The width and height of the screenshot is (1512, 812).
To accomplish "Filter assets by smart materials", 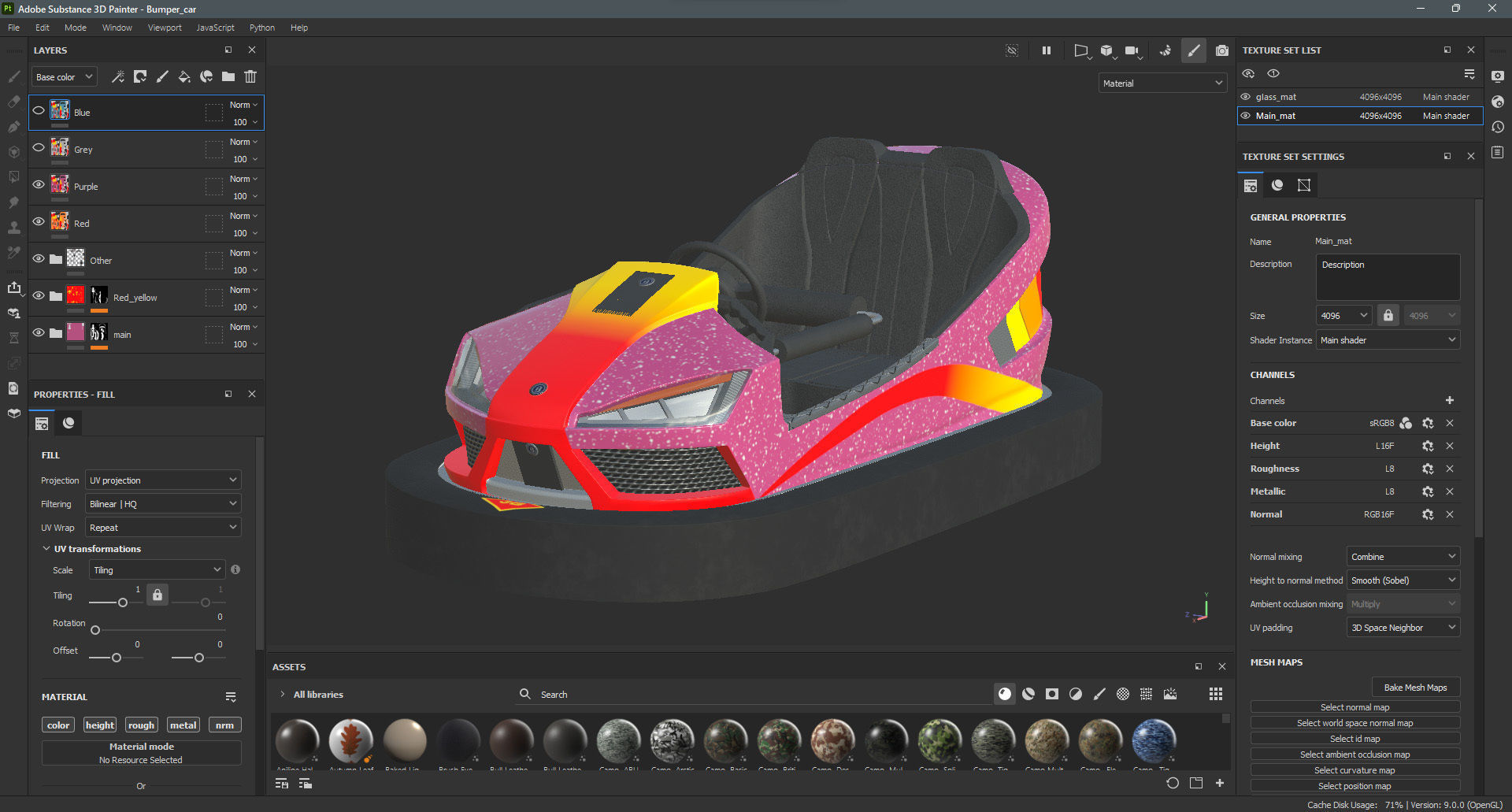I will (x=1028, y=694).
